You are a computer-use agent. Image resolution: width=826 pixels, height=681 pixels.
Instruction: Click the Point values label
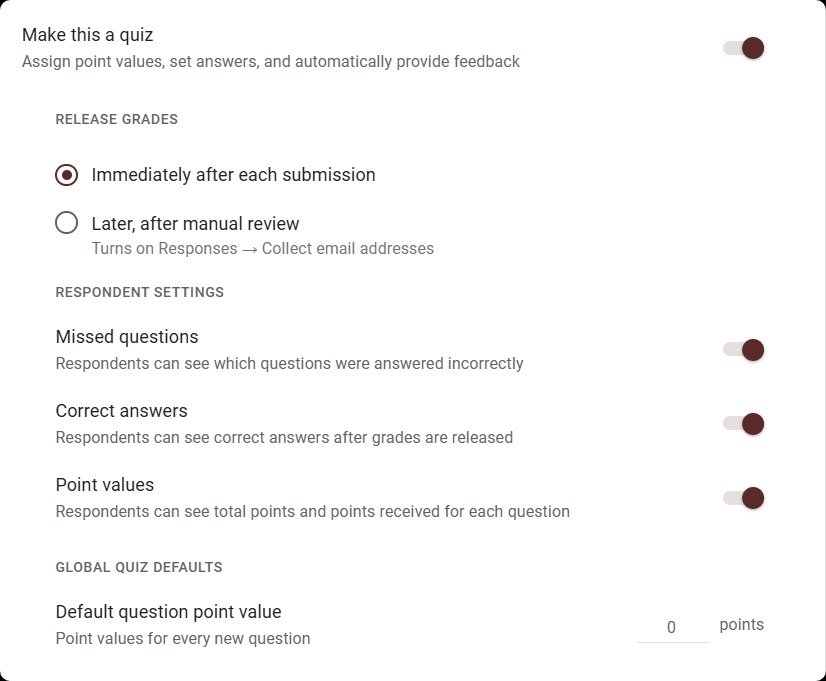[x=104, y=485]
